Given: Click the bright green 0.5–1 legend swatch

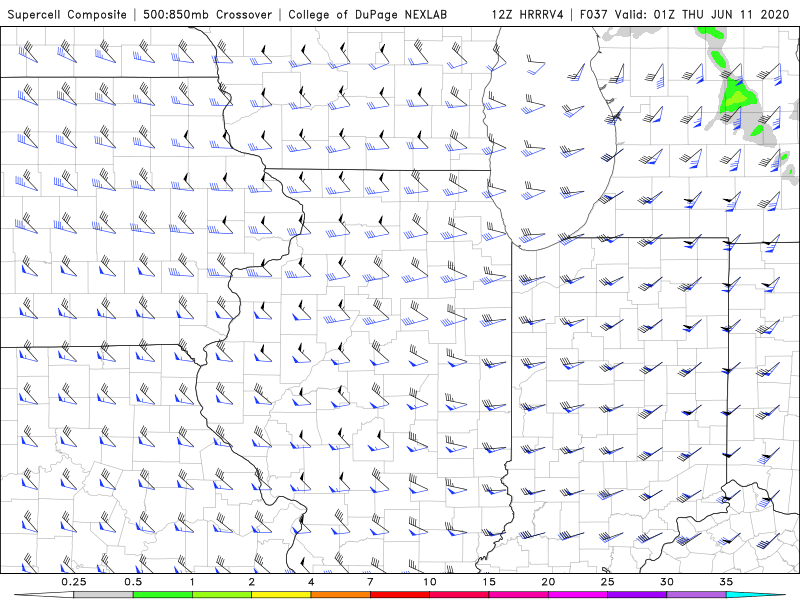Looking at the screenshot, I should pyautogui.click(x=163, y=595).
